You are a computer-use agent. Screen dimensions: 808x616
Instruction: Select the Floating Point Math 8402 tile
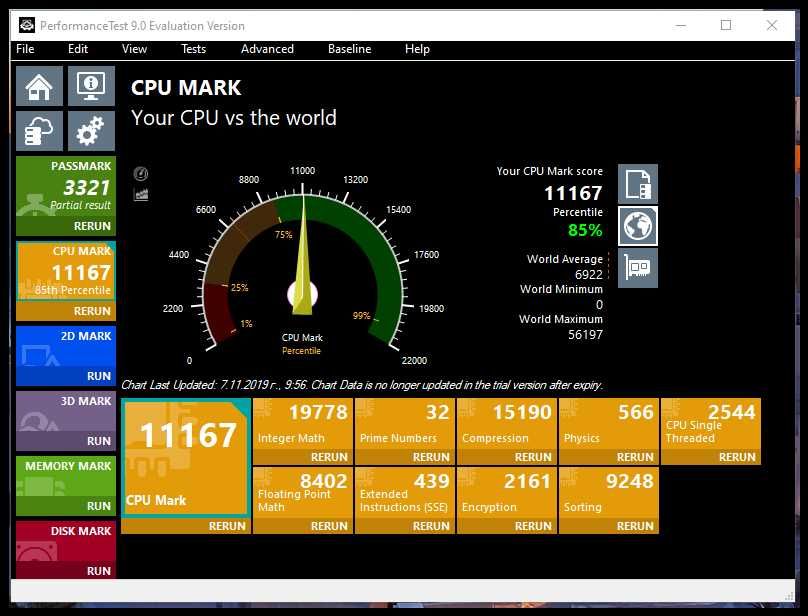click(303, 493)
